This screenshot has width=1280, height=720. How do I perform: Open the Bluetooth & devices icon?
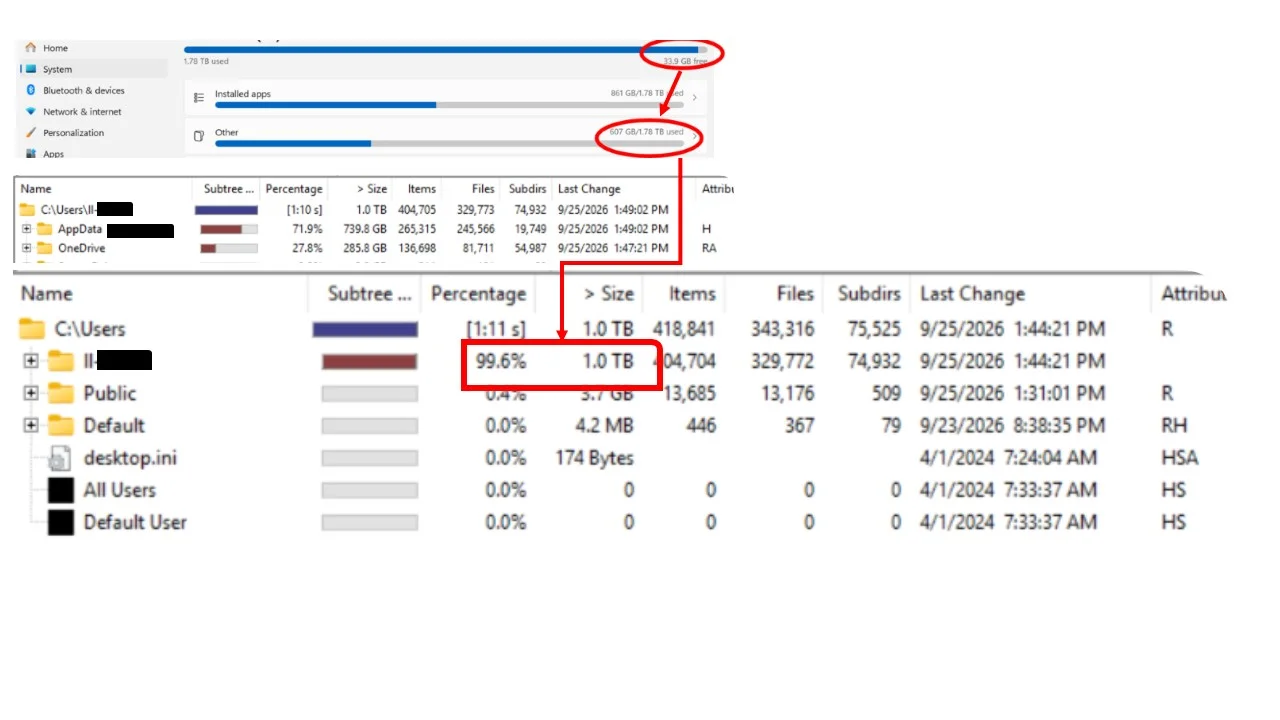tap(31, 90)
